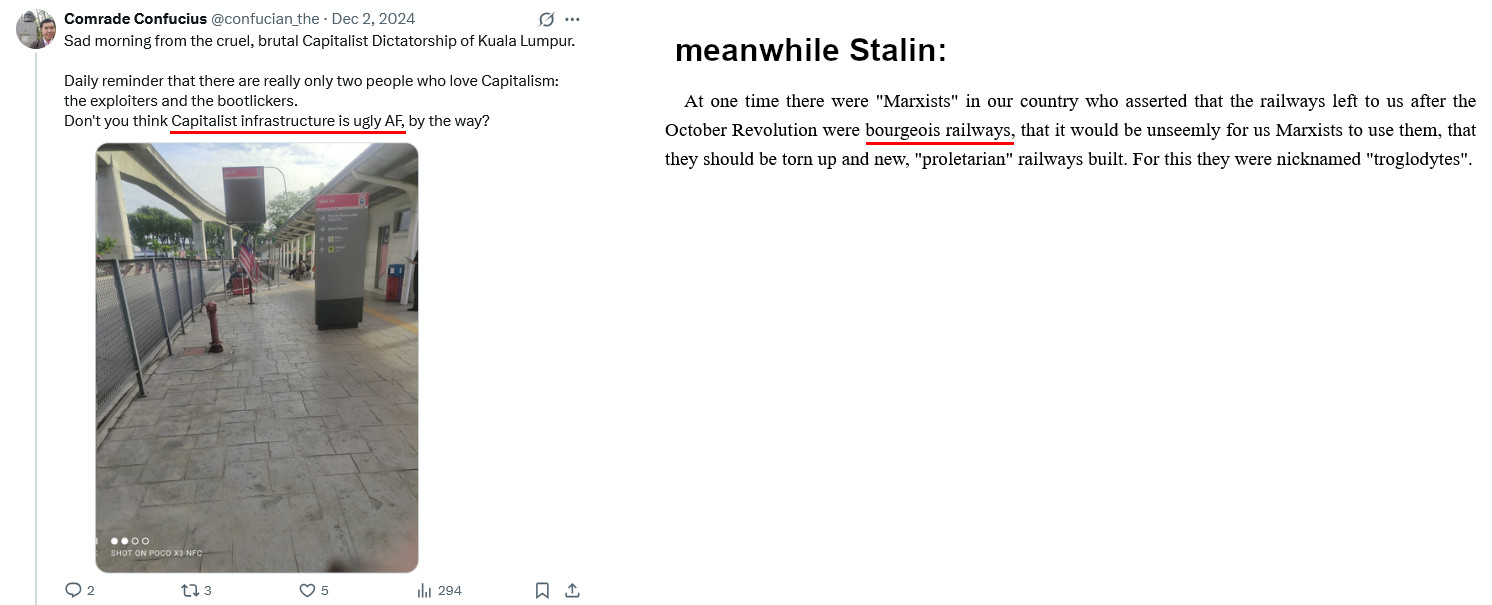Click the repost arrows icon
Screen dimensions: 1492x605
click(x=189, y=590)
